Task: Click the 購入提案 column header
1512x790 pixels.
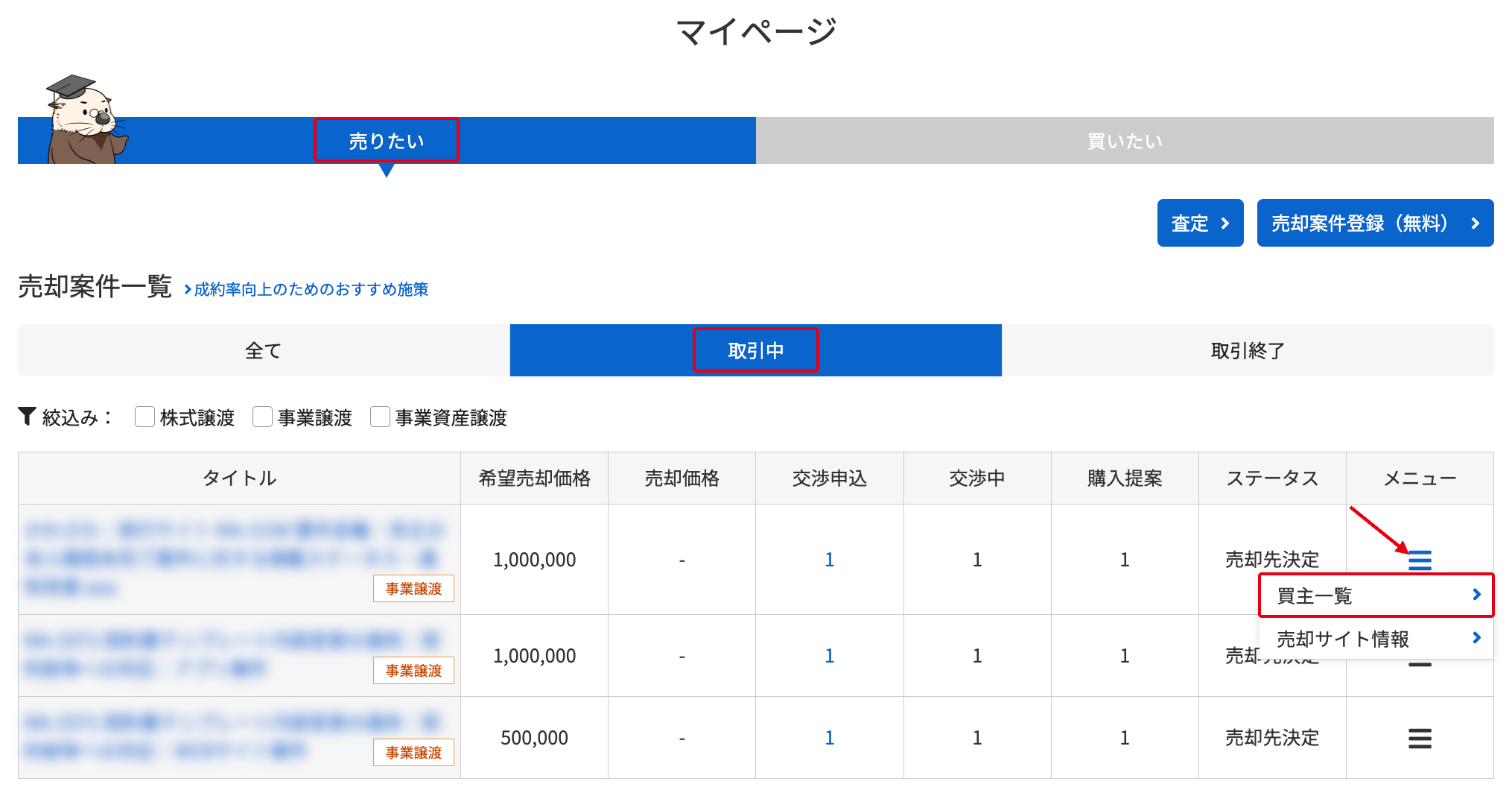Action: coord(1125,478)
